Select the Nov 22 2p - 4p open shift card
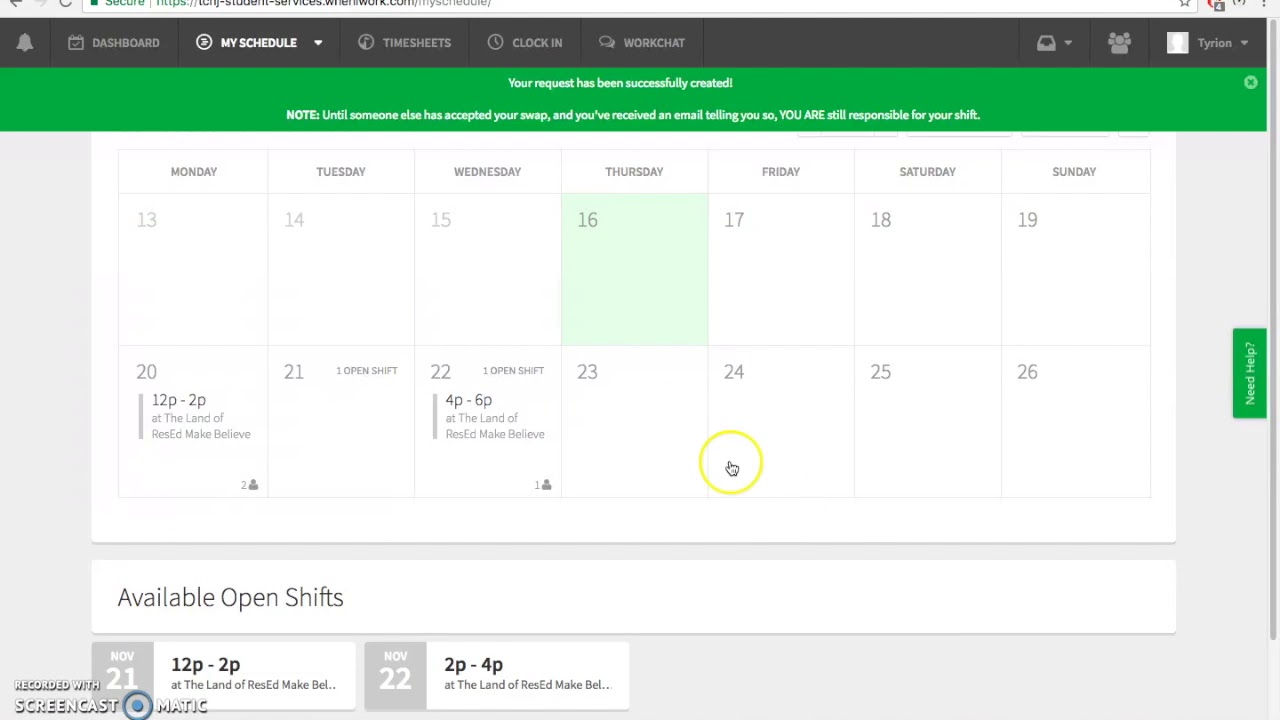 coord(497,674)
